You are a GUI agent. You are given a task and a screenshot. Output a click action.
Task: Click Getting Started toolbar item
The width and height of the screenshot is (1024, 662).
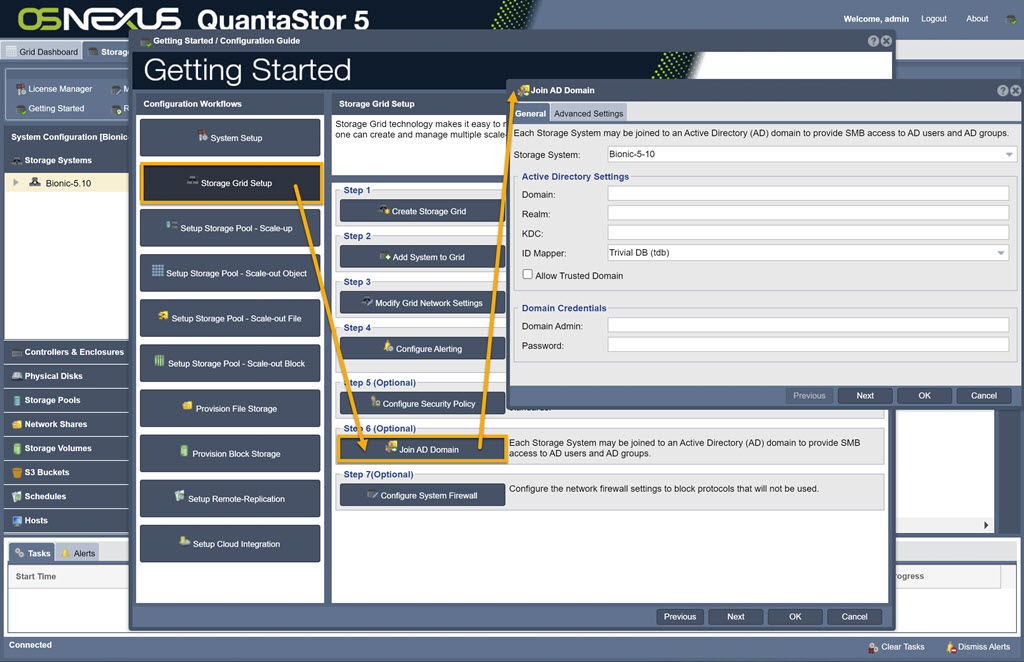coord(50,108)
